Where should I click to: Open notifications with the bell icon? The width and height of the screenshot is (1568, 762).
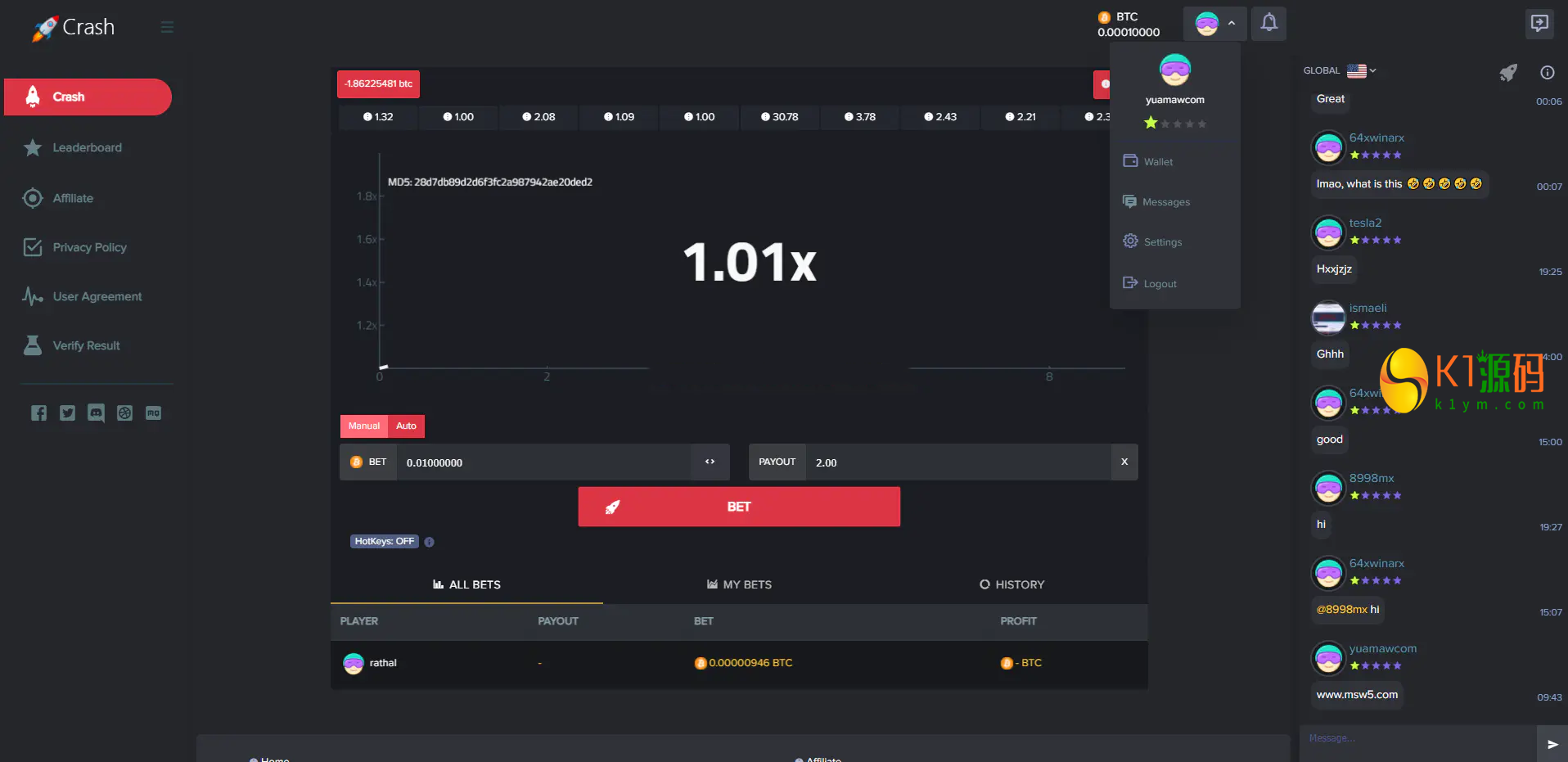tap(1268, 23)
